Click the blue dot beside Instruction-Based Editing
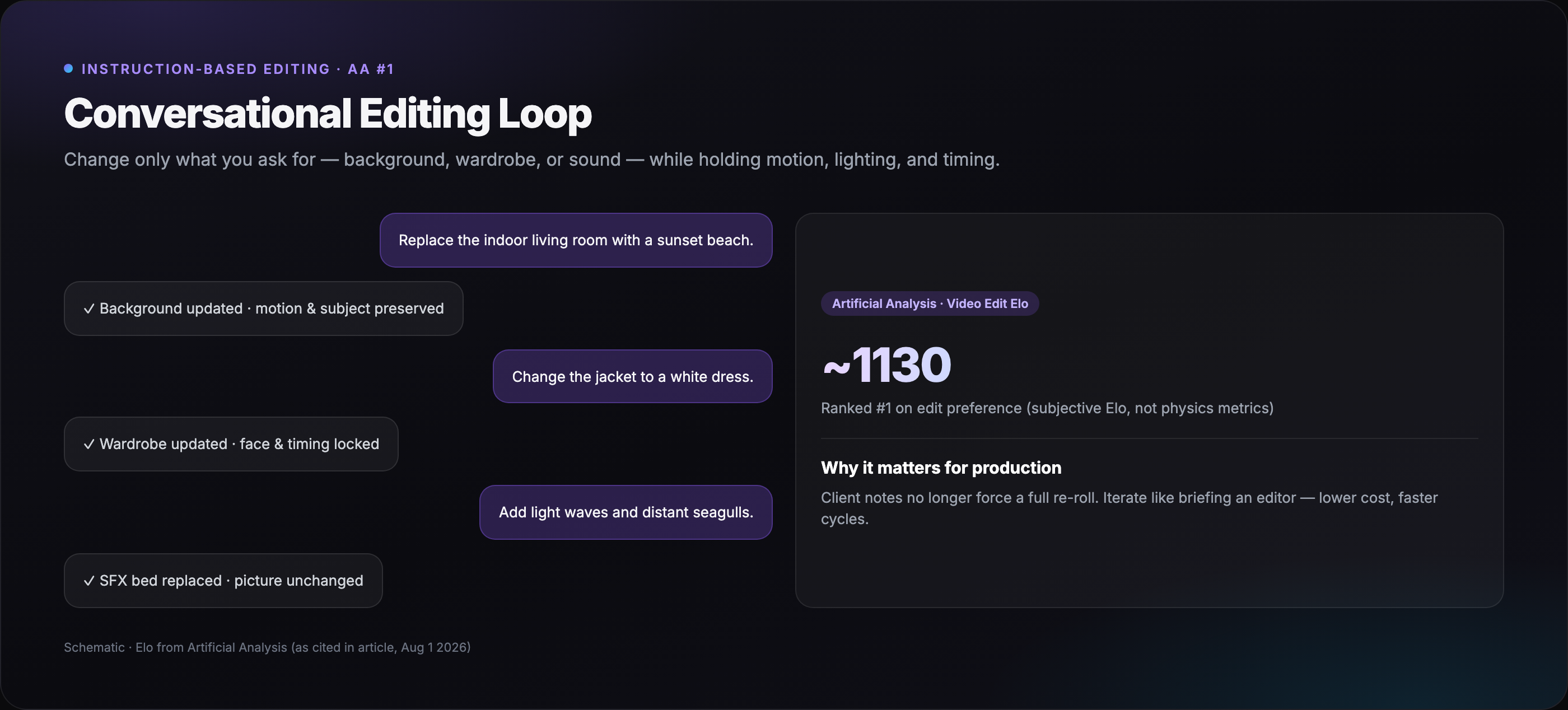This screenshot has width=1568, height=710. (x=68, y=69)
